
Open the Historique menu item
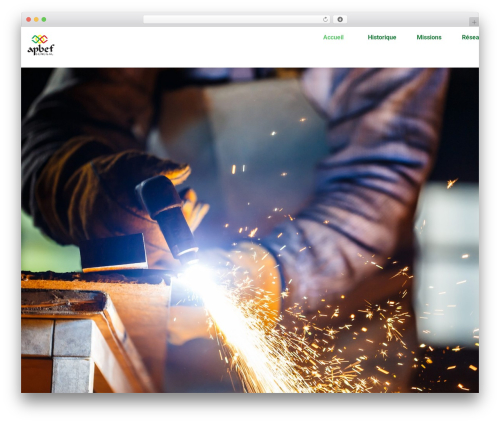coord(382,37)
